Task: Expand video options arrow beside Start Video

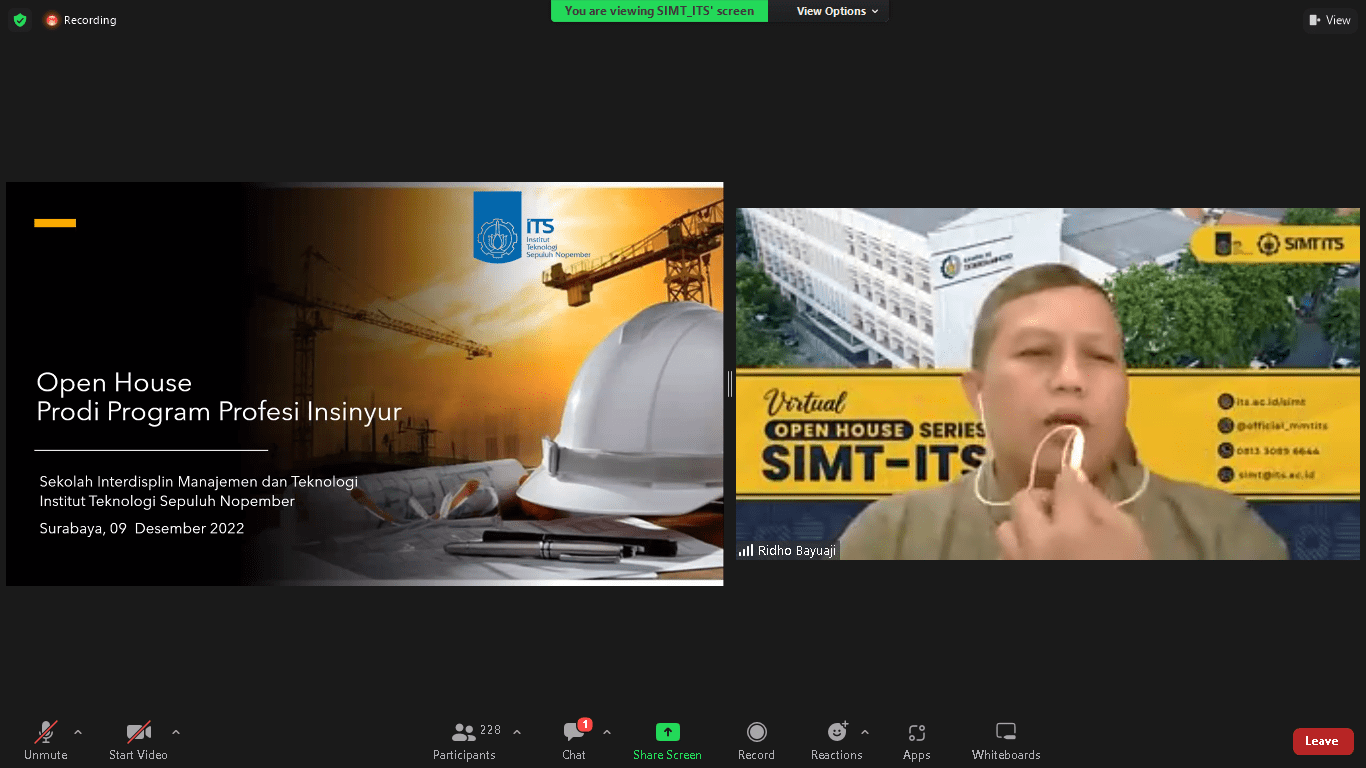Action: pyautogui.click(x=176, y=732)
